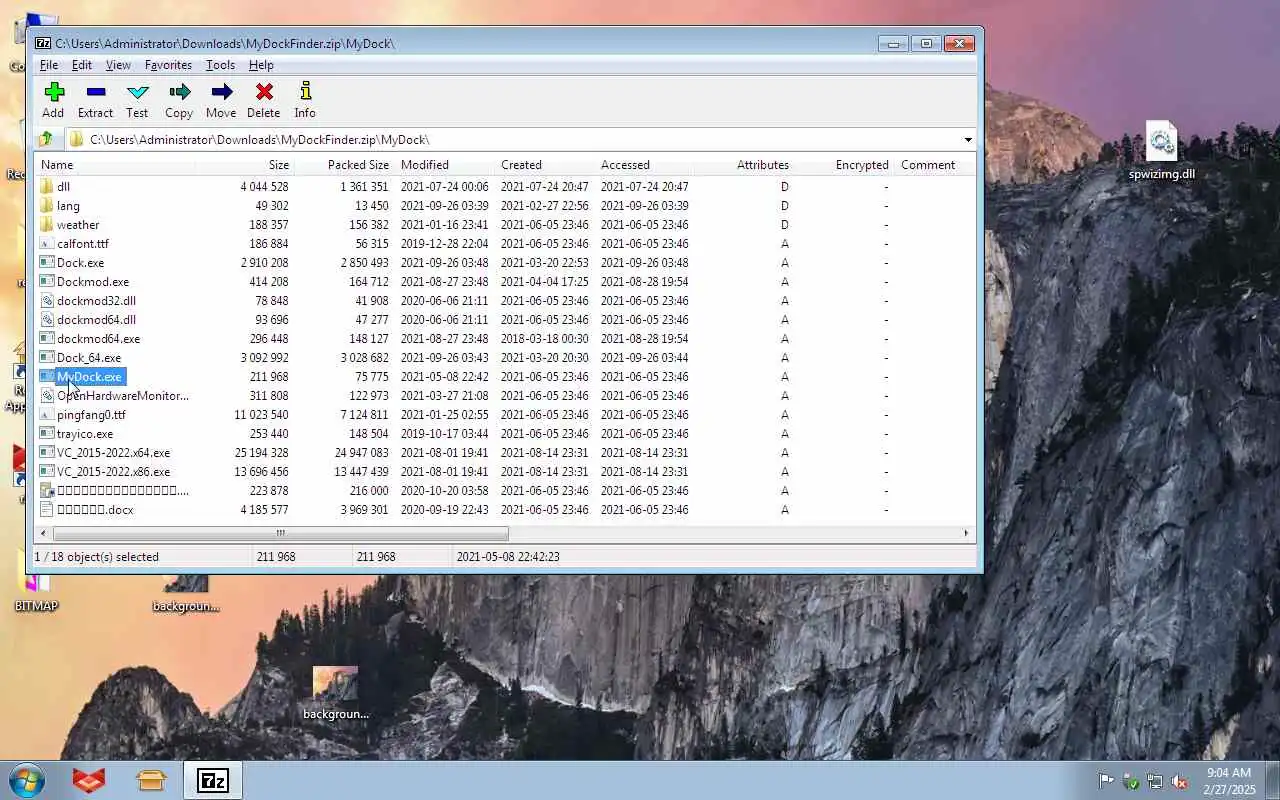This screenshot has height=800, width=1280.
Task: Sort by Accessed column header
Action: (x=645, y=165)
